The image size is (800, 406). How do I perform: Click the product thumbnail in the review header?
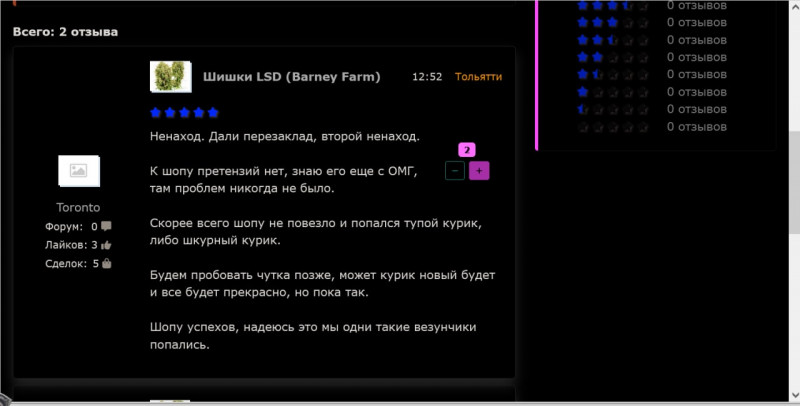click(x=170, y=77)
